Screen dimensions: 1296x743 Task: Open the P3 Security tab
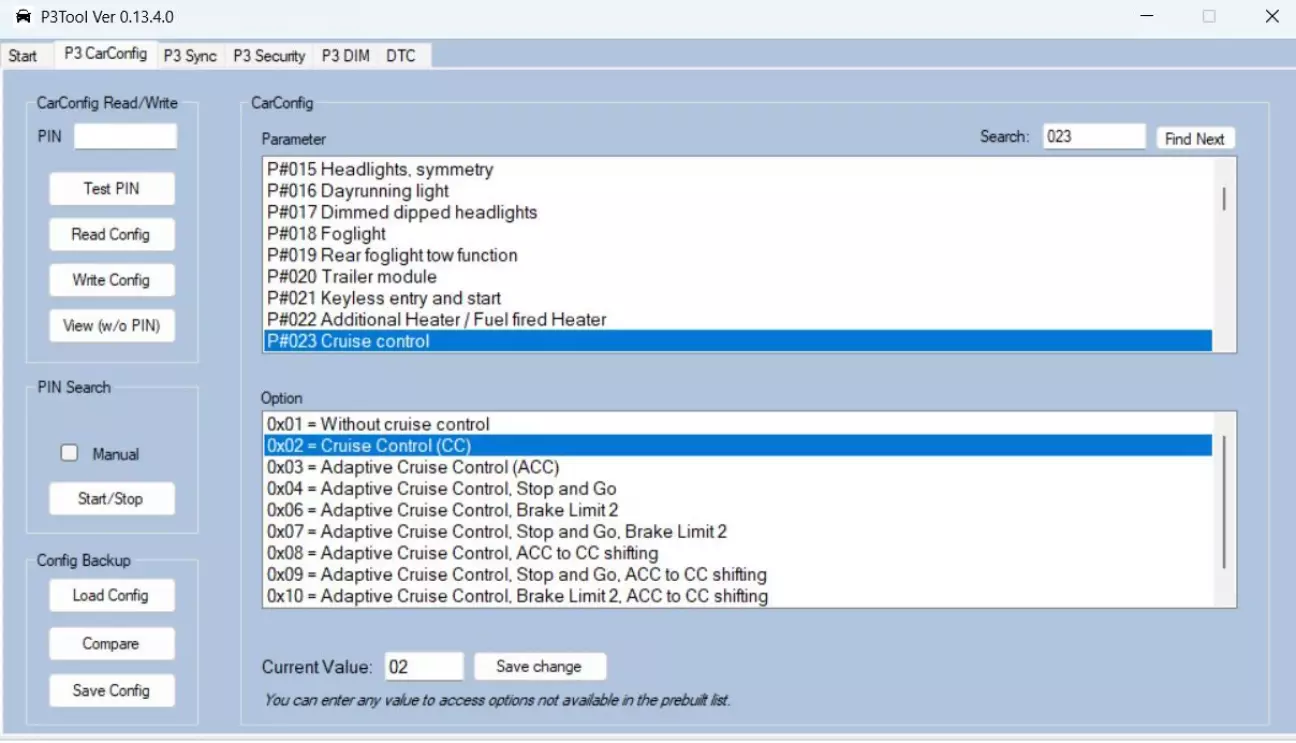(269, 56)
